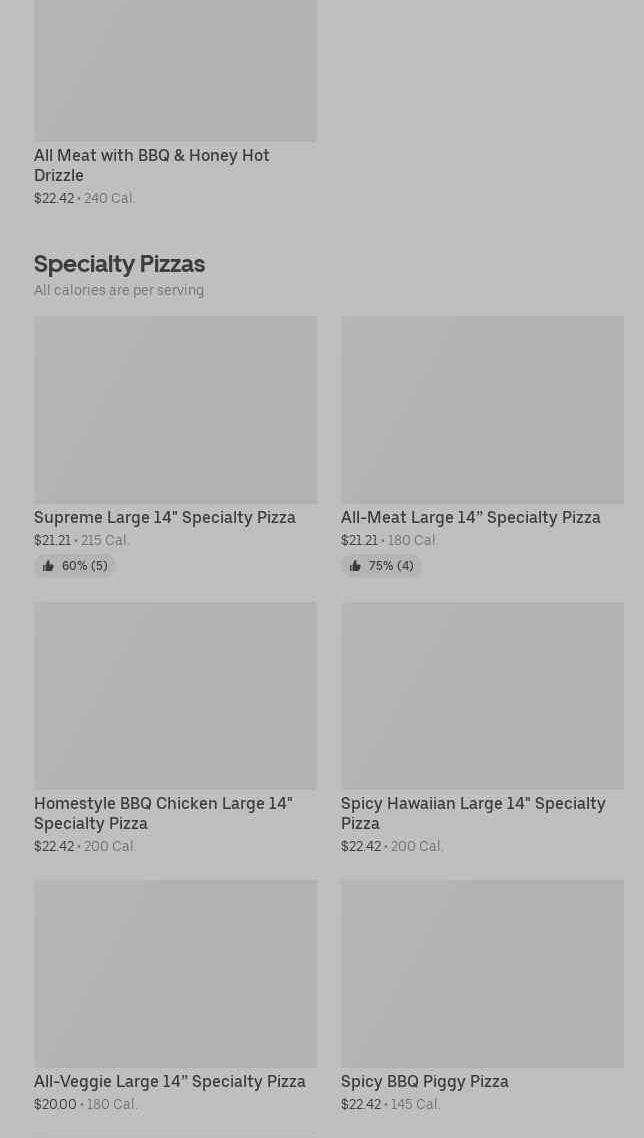Open the Supreme Large 14" Specialty Pizza photo
The width and height of the screenshot is (644, 1138).
pos(175,410)
